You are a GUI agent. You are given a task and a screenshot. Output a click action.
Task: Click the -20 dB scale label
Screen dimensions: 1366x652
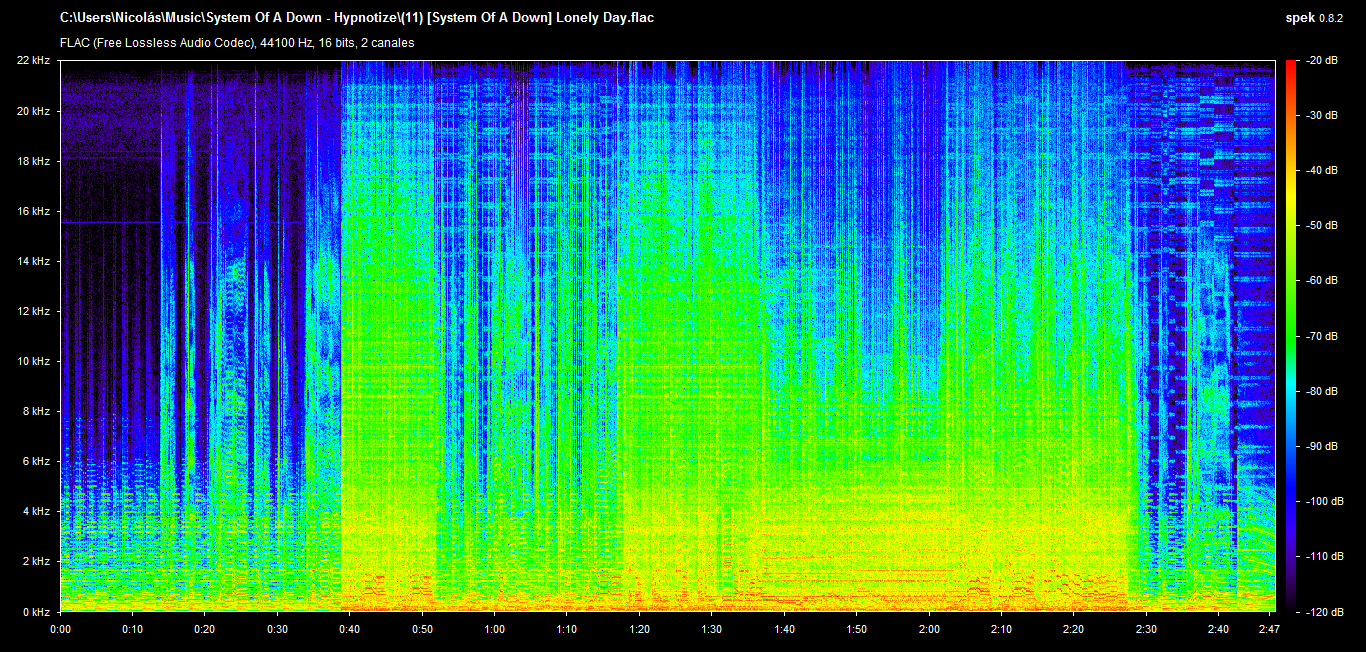tap(1320, 61)
